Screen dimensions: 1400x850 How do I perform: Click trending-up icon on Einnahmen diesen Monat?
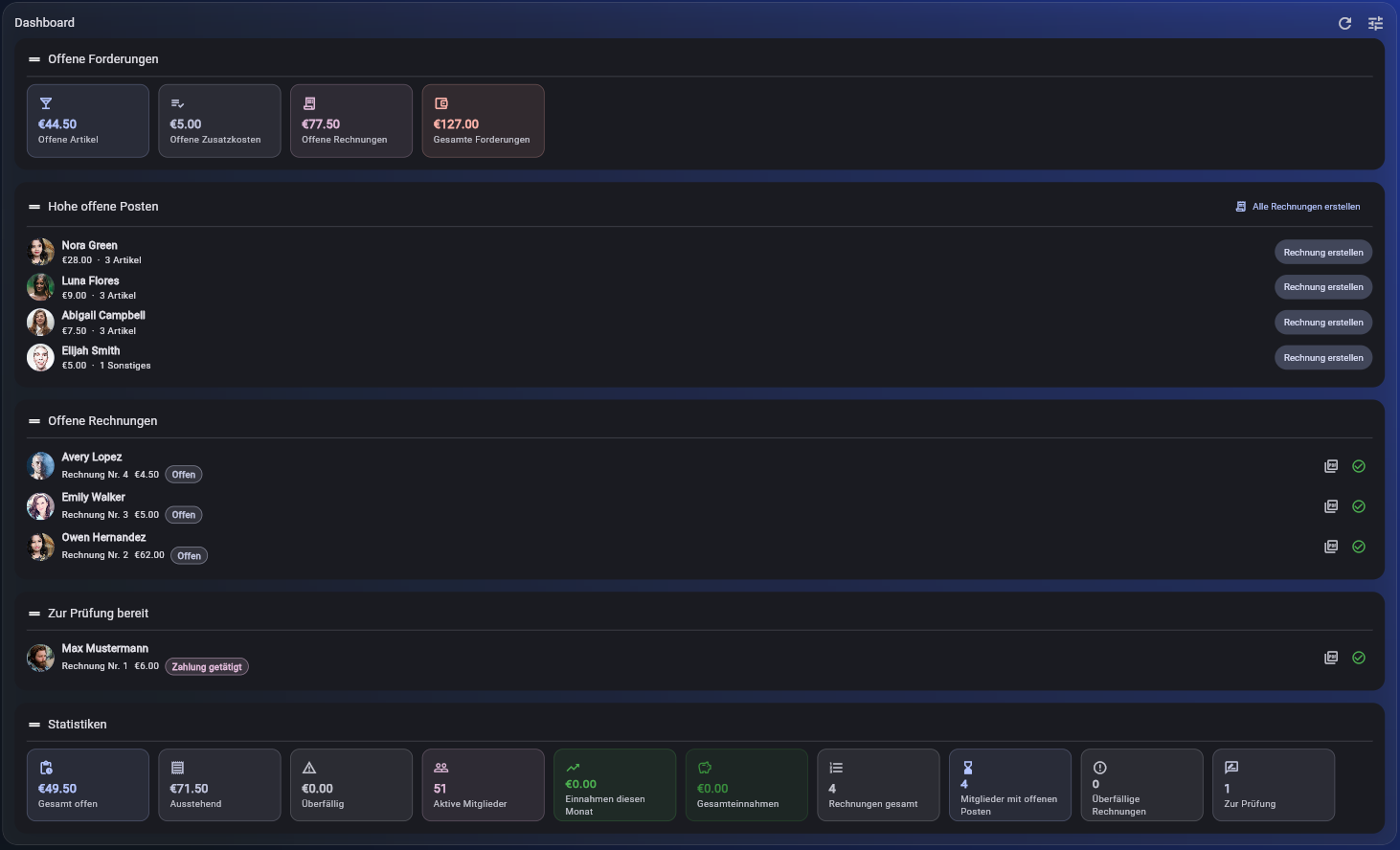point(573,768)
